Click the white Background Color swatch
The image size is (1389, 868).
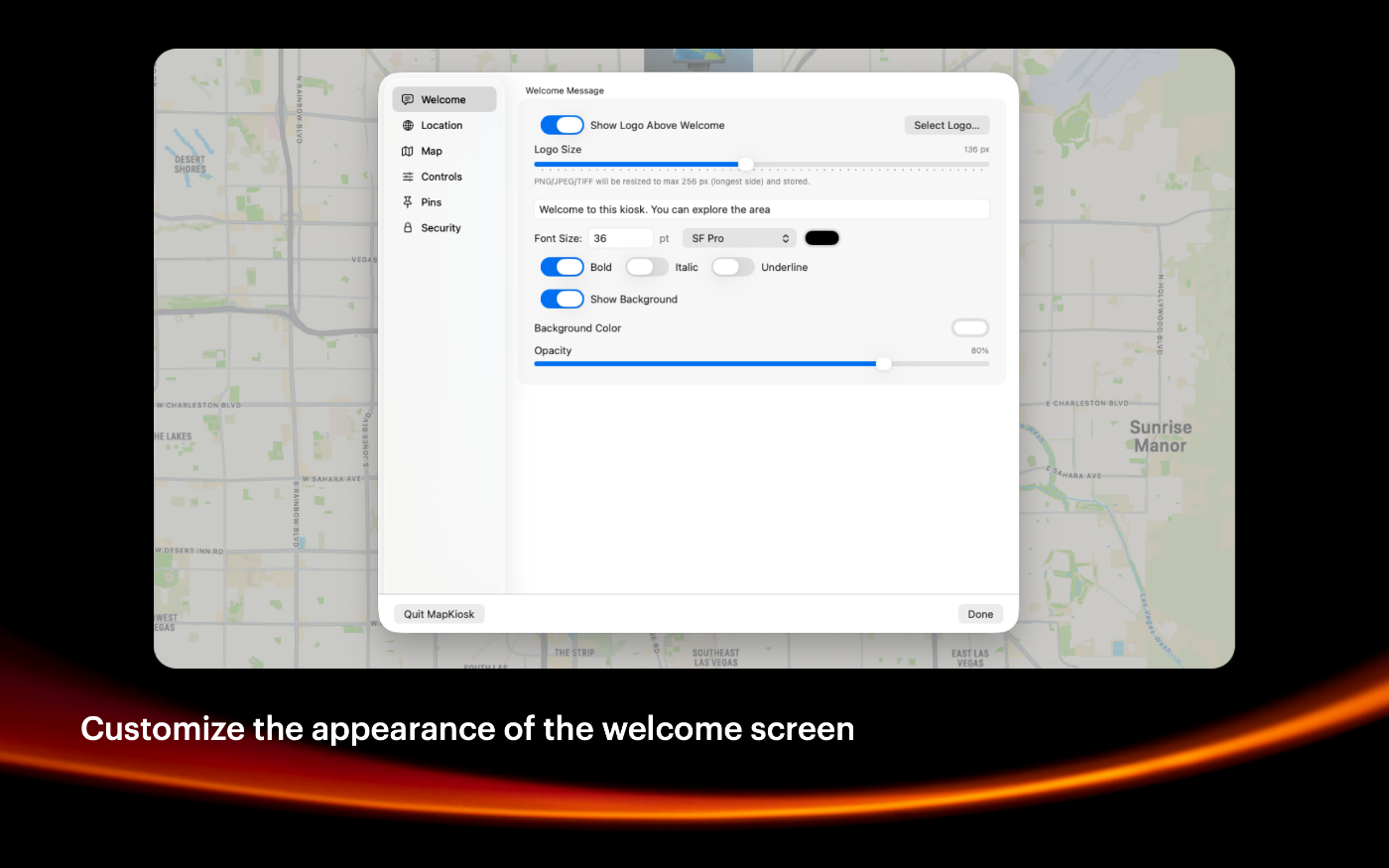pyautogui.click(x=969, y=328)
